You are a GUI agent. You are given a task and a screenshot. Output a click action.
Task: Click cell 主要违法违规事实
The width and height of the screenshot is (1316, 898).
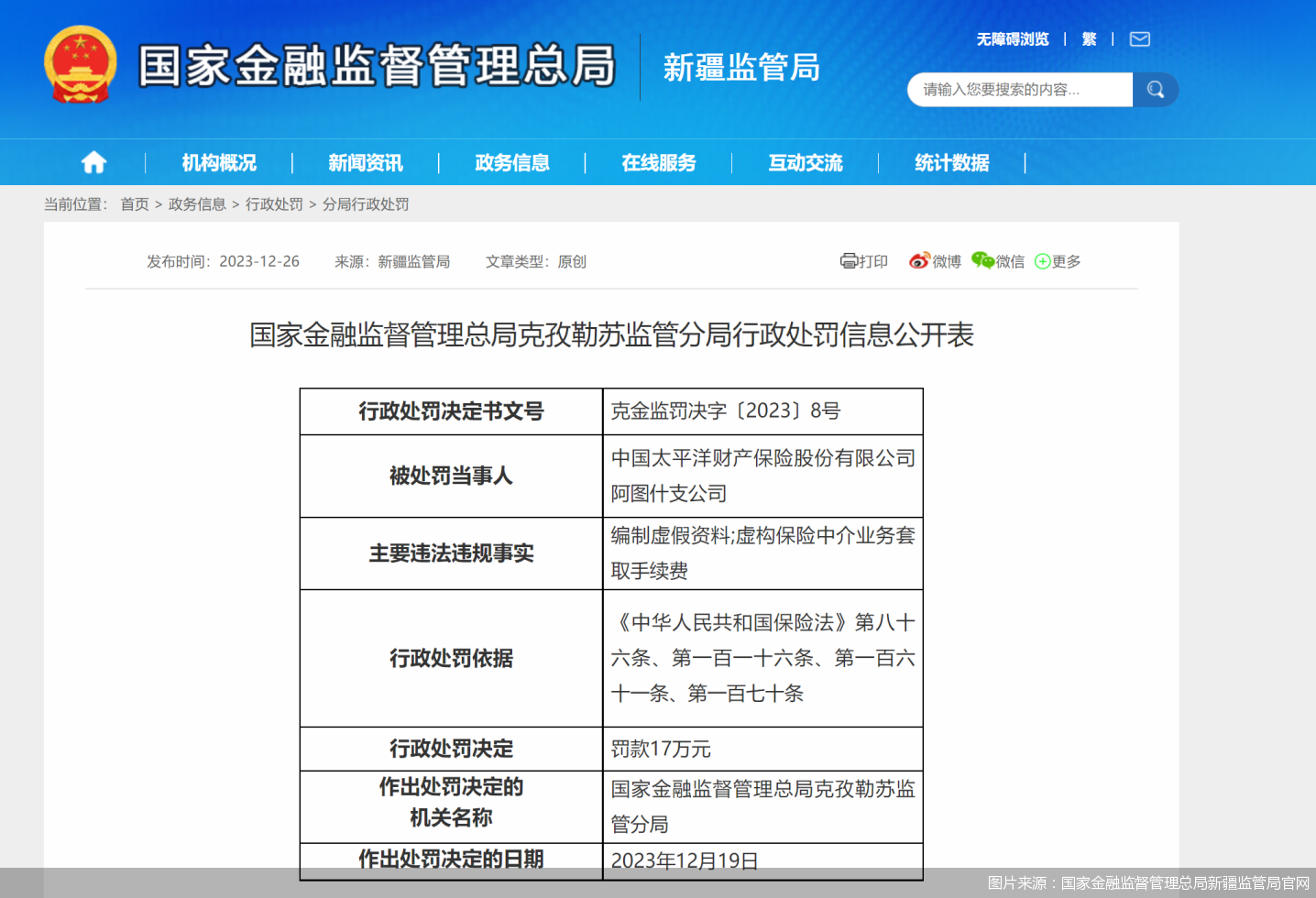(x=451, y=553)
